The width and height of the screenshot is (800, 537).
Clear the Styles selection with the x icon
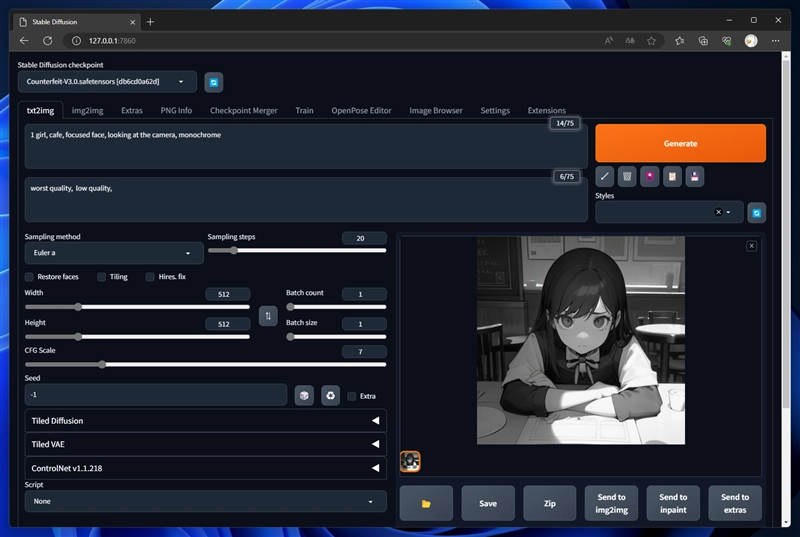click(718, 212)
